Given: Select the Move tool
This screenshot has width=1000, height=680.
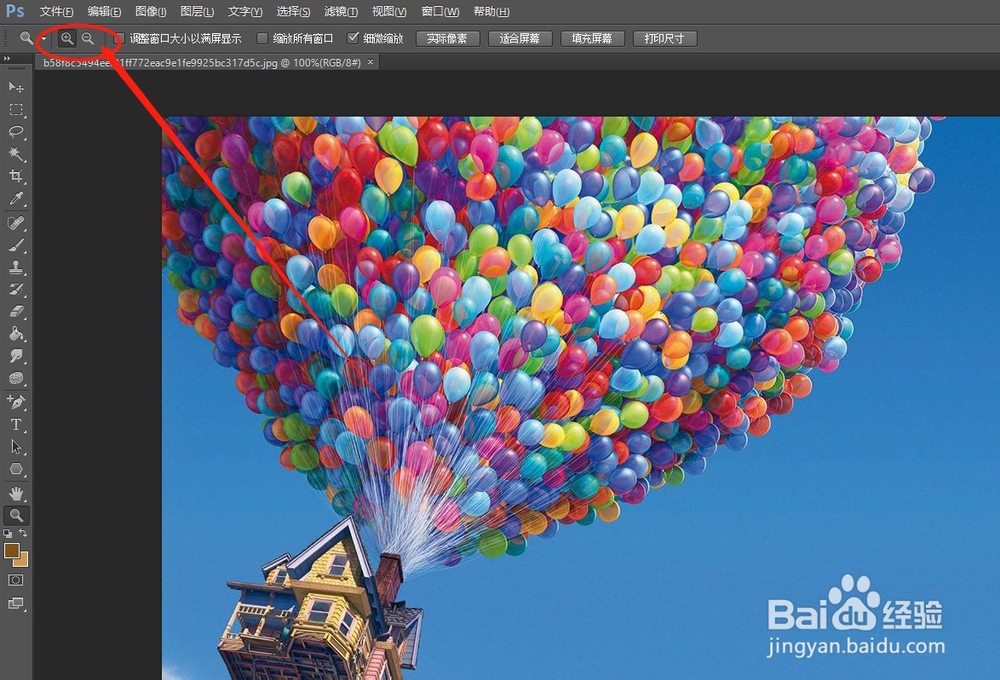Looking at the screenshot, I should [x=16, y=87].
